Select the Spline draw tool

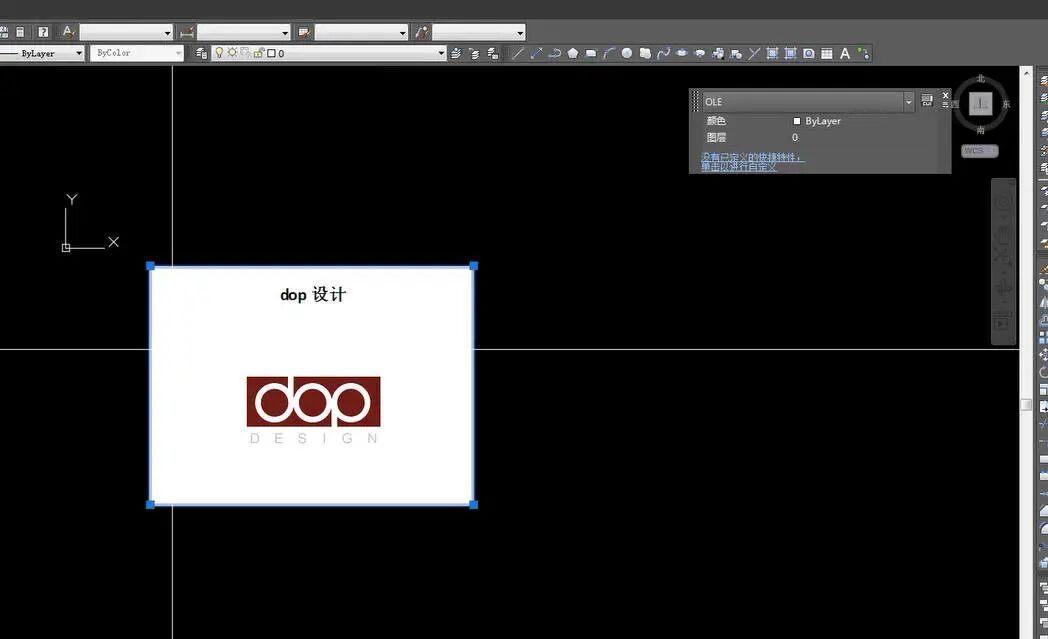(663, 53)
